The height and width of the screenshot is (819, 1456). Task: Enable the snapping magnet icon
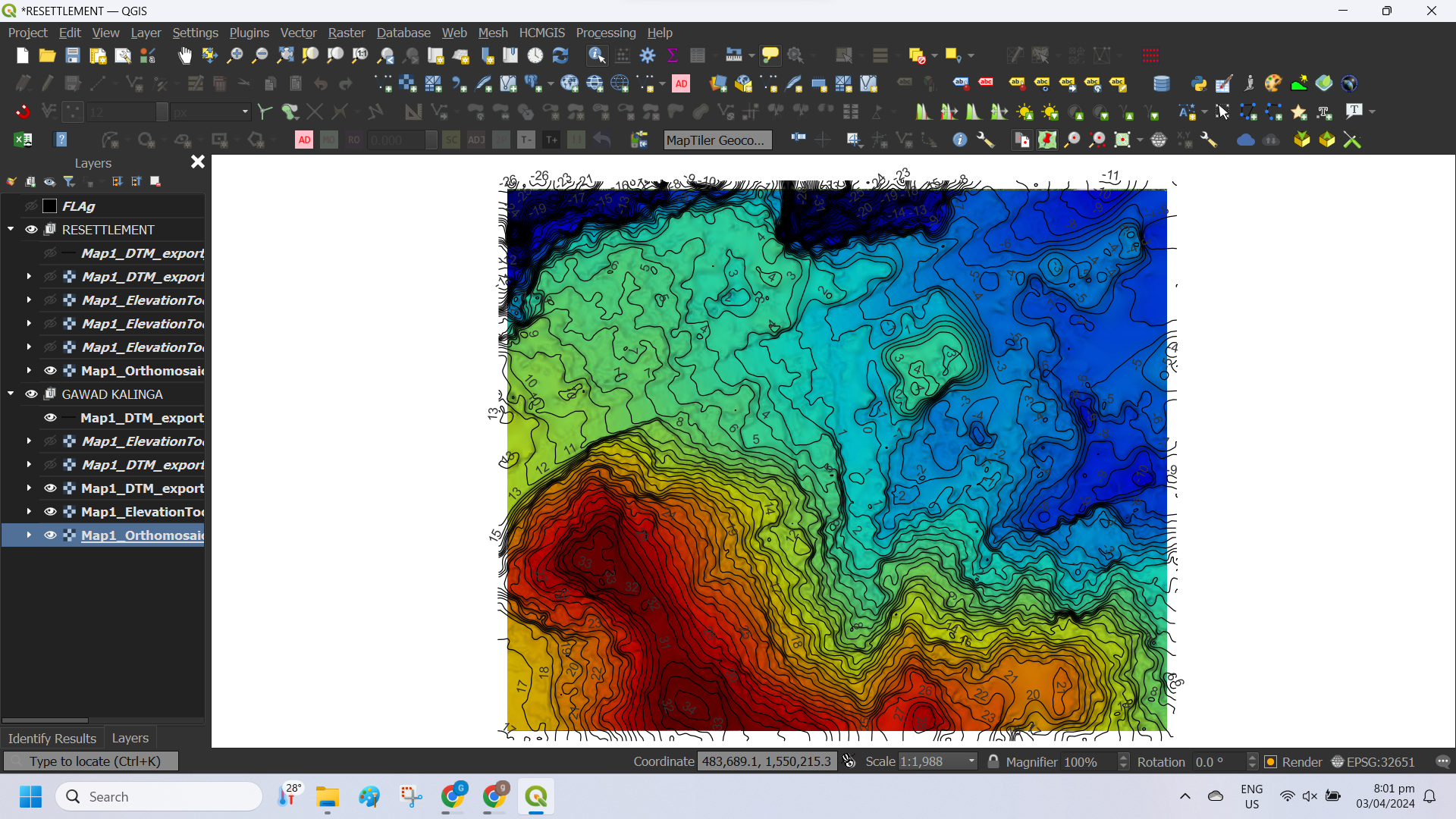(x=23, y=112)
